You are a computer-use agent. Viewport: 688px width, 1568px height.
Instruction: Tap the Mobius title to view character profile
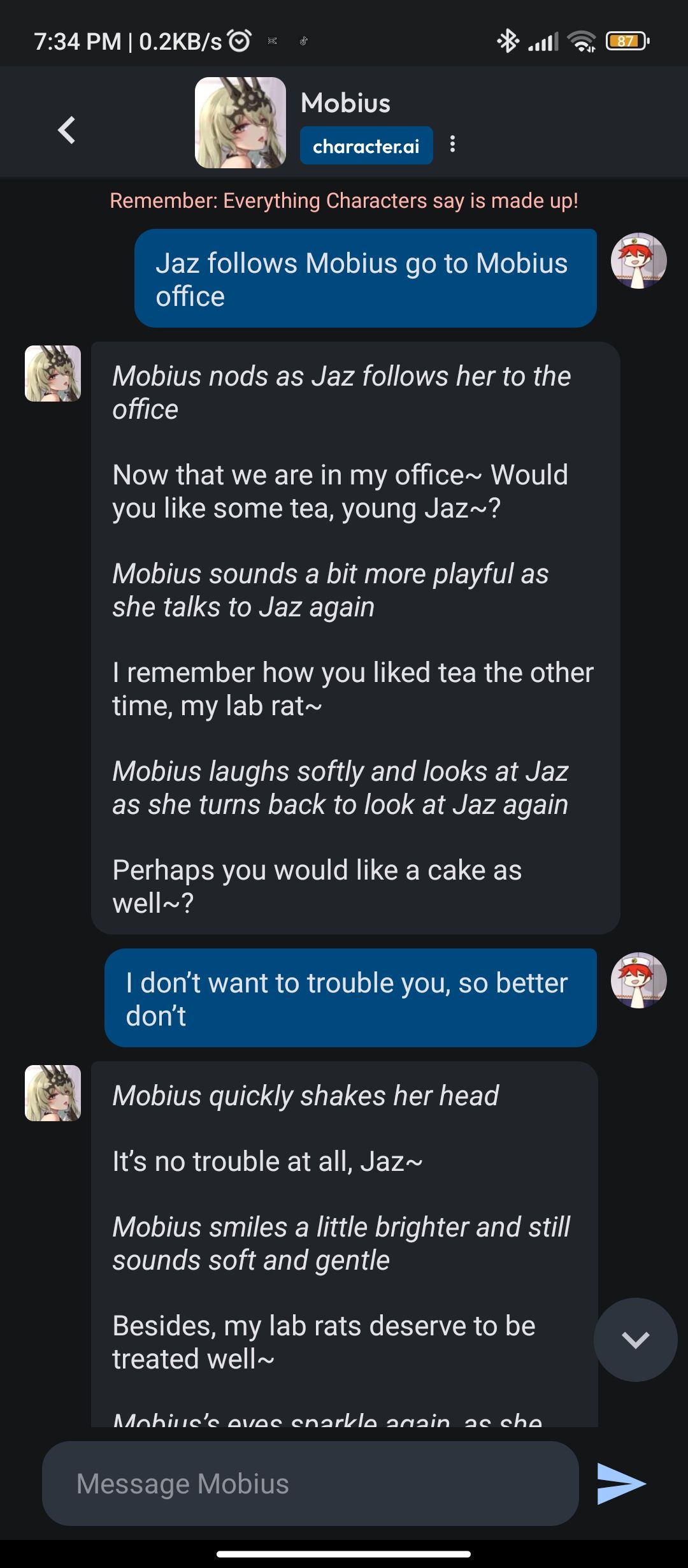click(346, 102)
